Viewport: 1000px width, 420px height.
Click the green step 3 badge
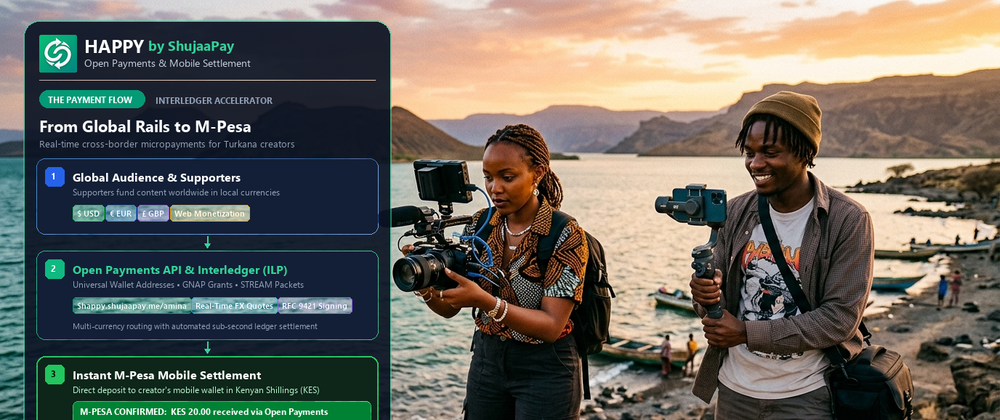pos(55,375)
